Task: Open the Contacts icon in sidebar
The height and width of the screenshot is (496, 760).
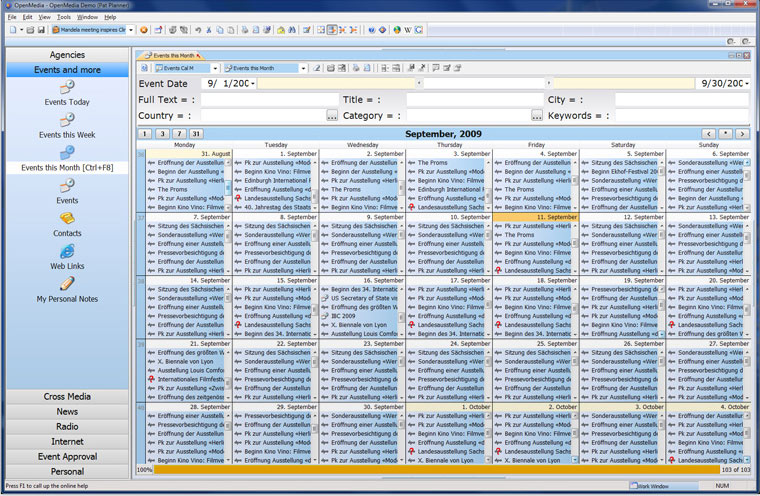Action: click(x=67, y=218)
